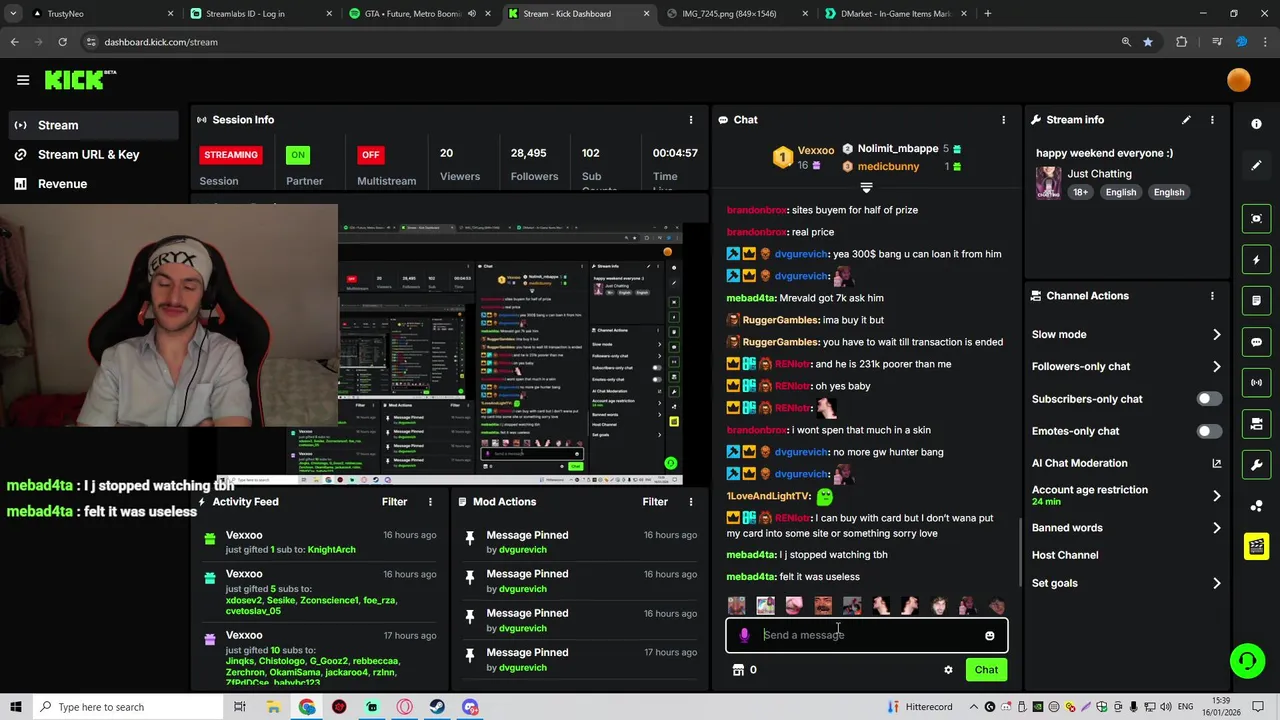Expand Followers-only chat options
The image size is (1280, 720).
tap(1216, 367)
